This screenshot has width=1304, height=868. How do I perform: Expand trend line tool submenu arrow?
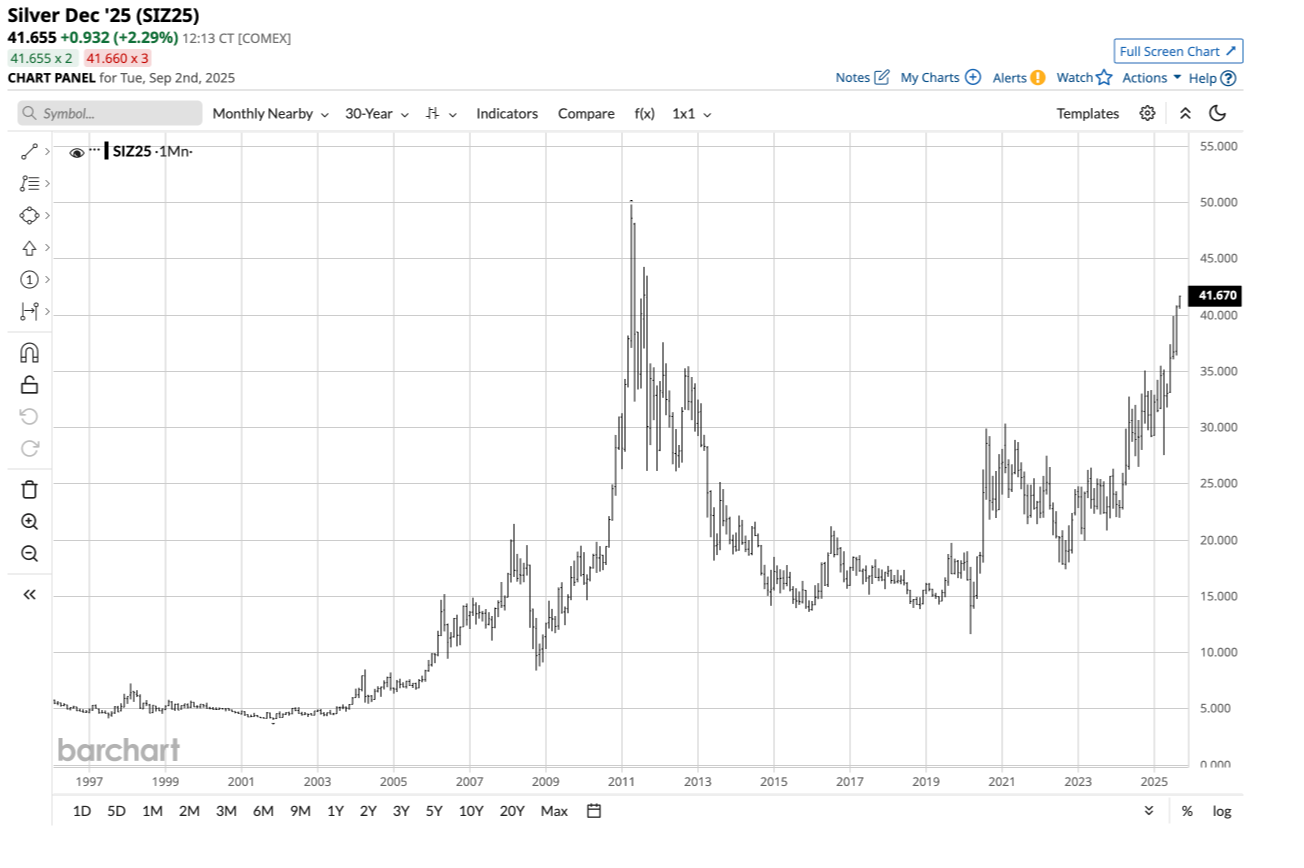click(47, 151)
